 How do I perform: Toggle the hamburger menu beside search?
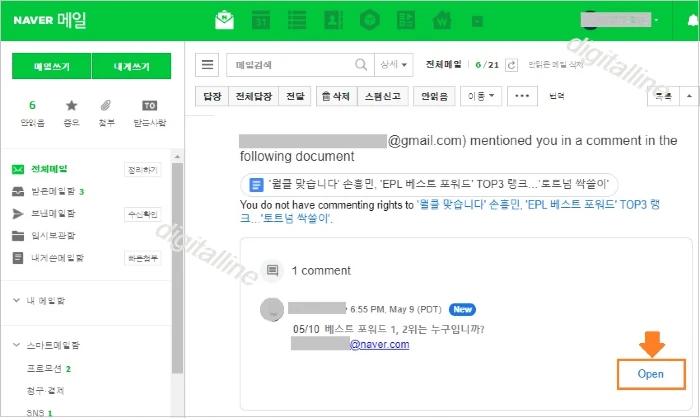coord(207,65)
